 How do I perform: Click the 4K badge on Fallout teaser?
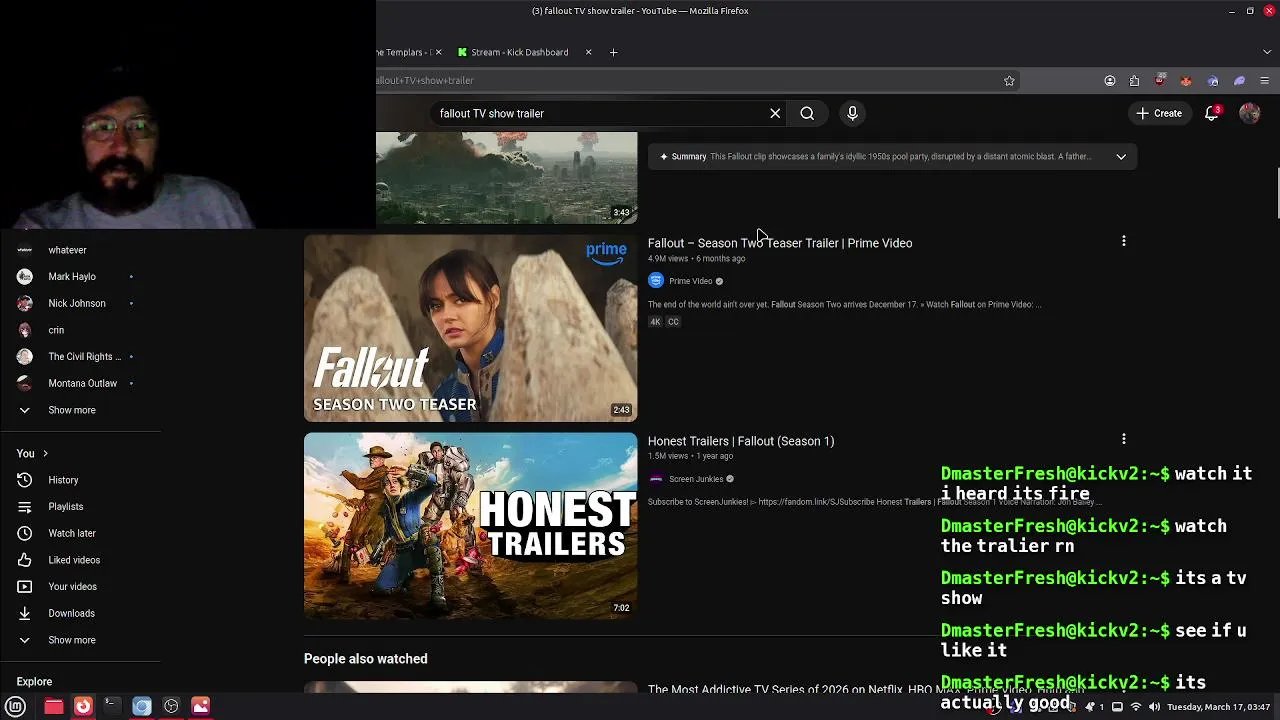click(655, 322)
